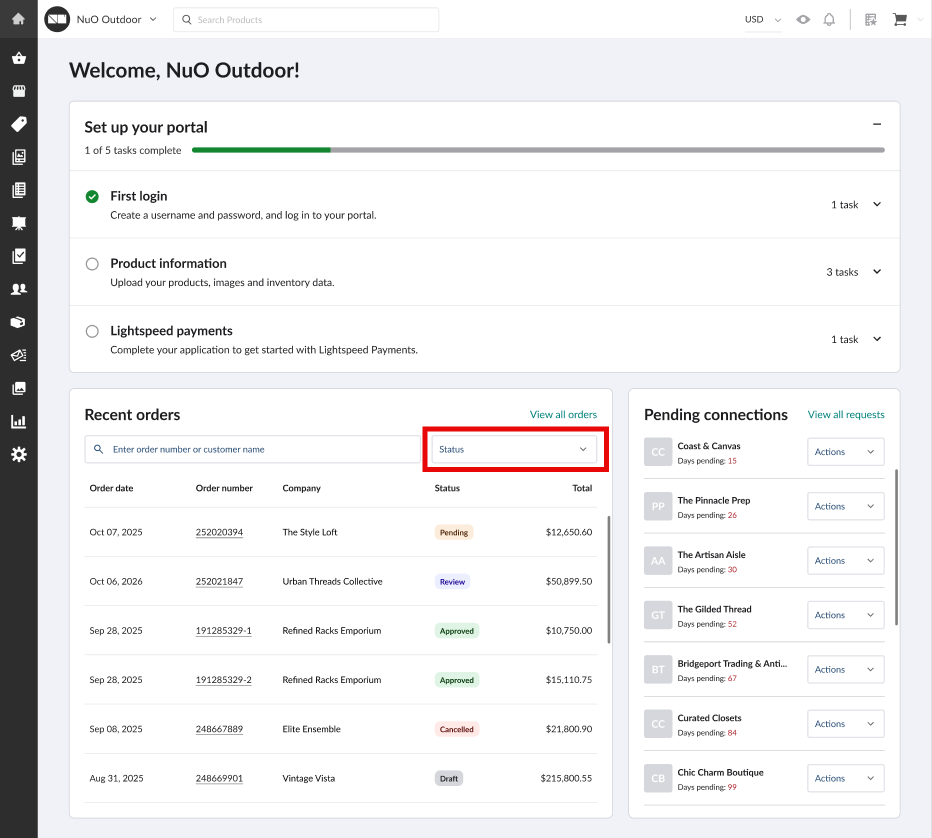
Task: Open the home icon in the sidebar
Action: [18, 19]
